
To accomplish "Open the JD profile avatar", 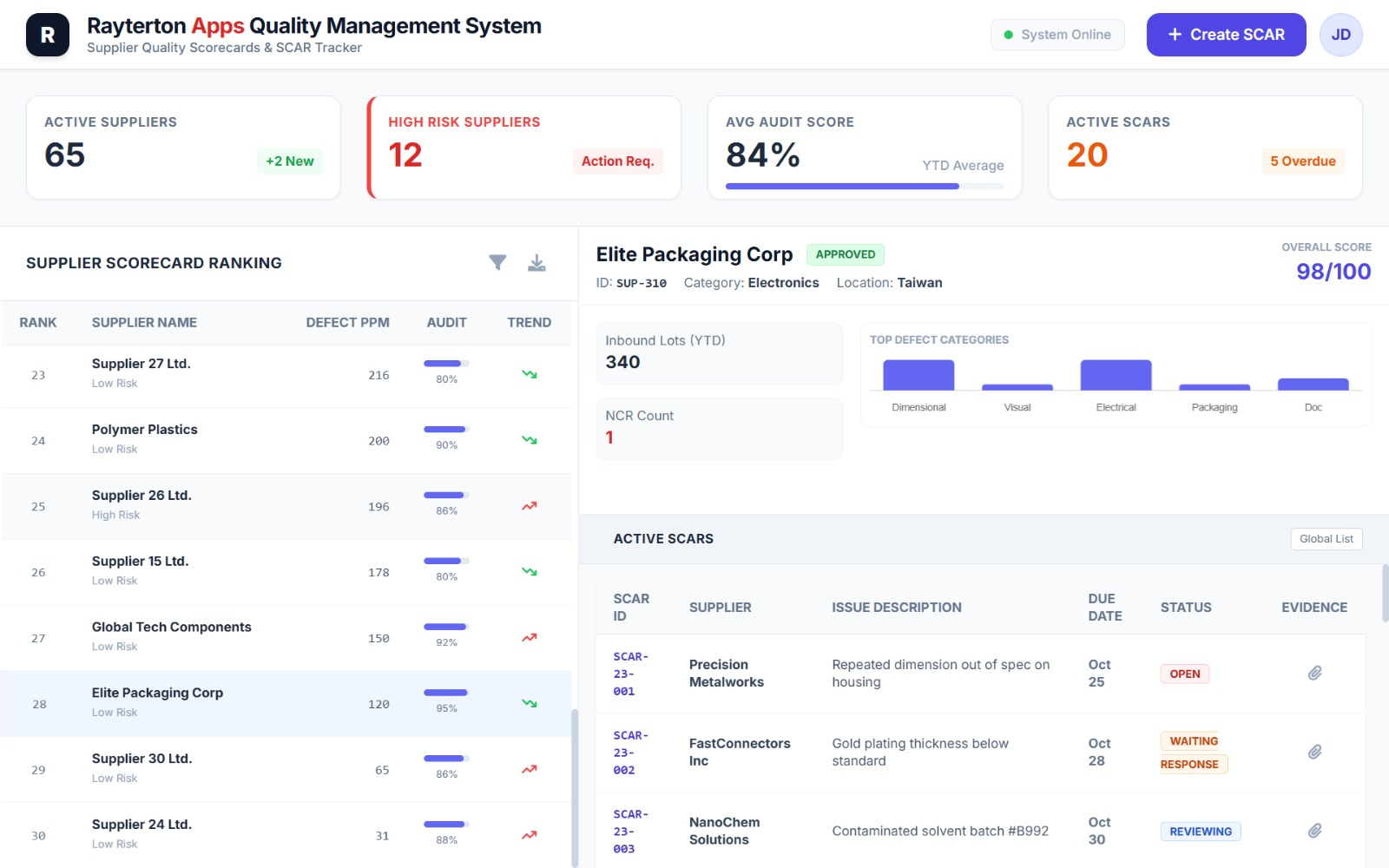I will [1340, 34].
